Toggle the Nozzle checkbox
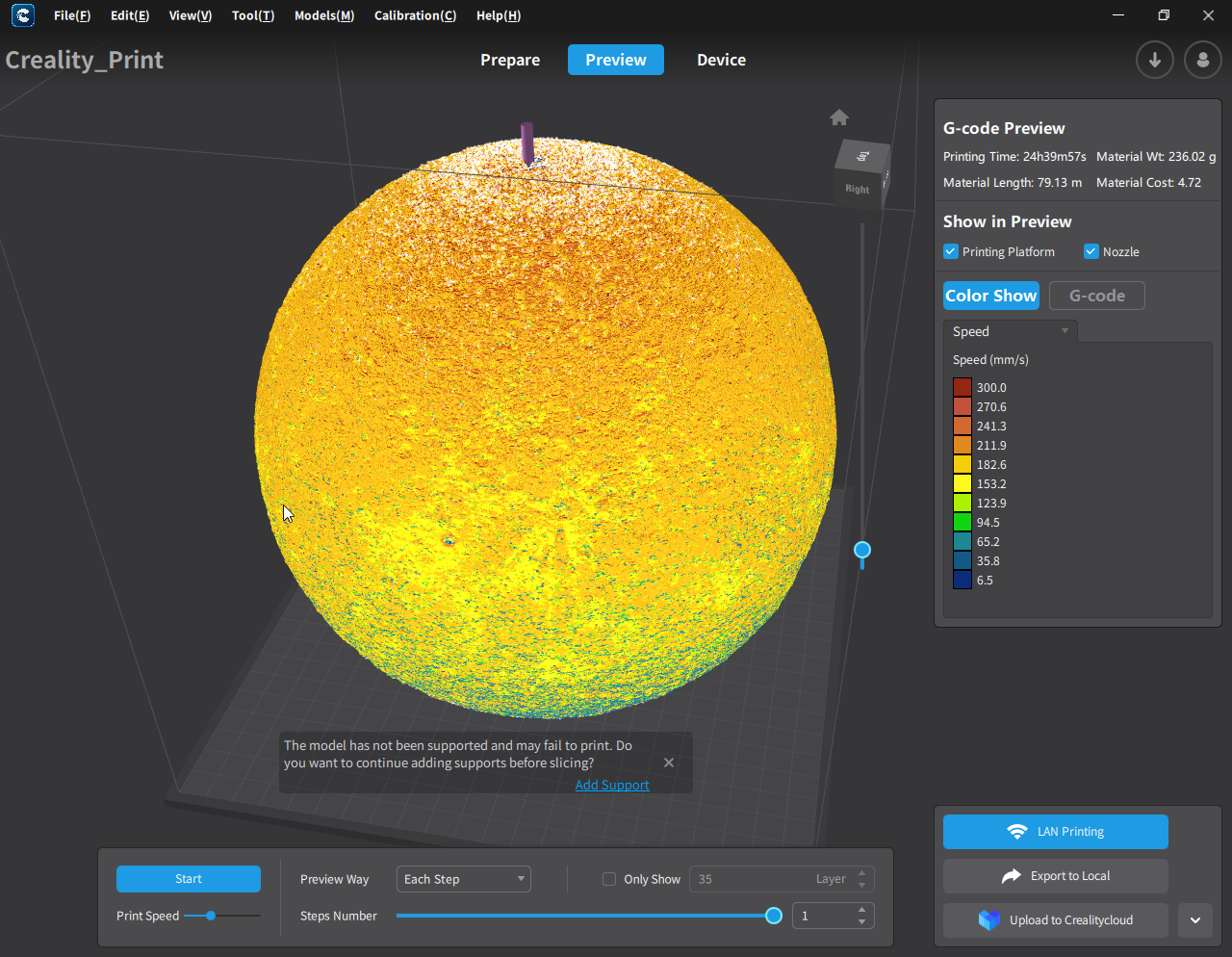The image size is (1232, 957). (x=1091, y=252)
